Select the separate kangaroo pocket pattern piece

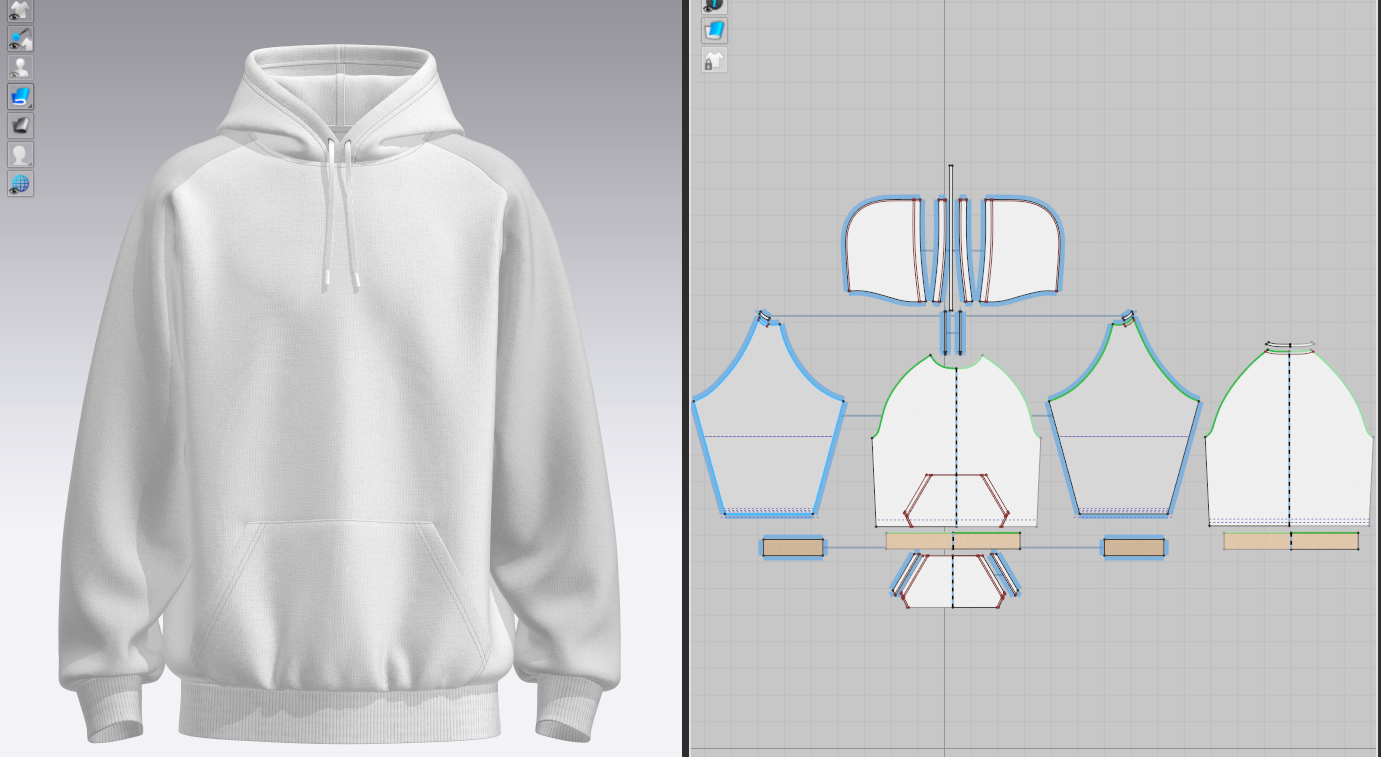pos(953,582)
